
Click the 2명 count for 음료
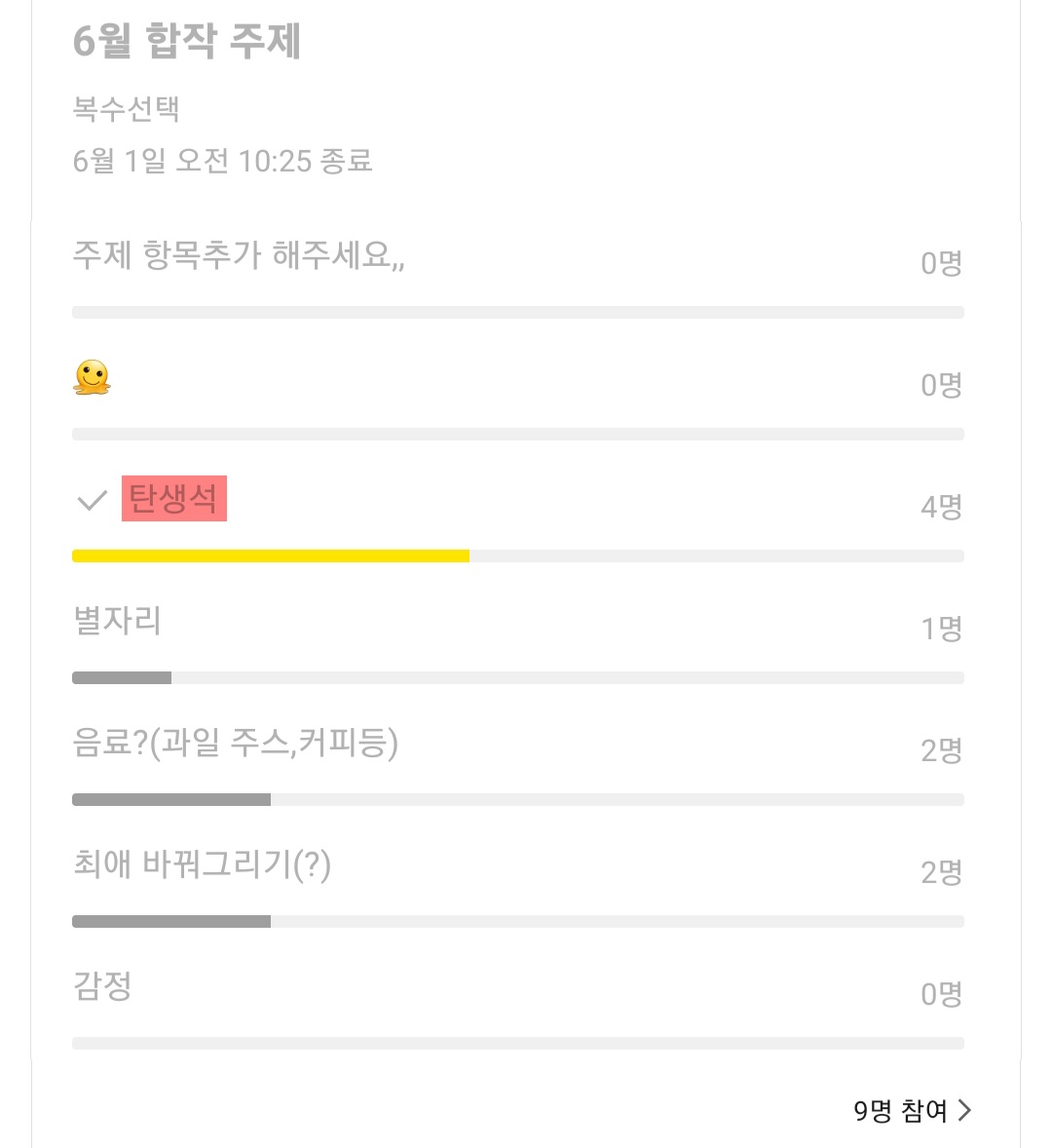coord(941,750)
